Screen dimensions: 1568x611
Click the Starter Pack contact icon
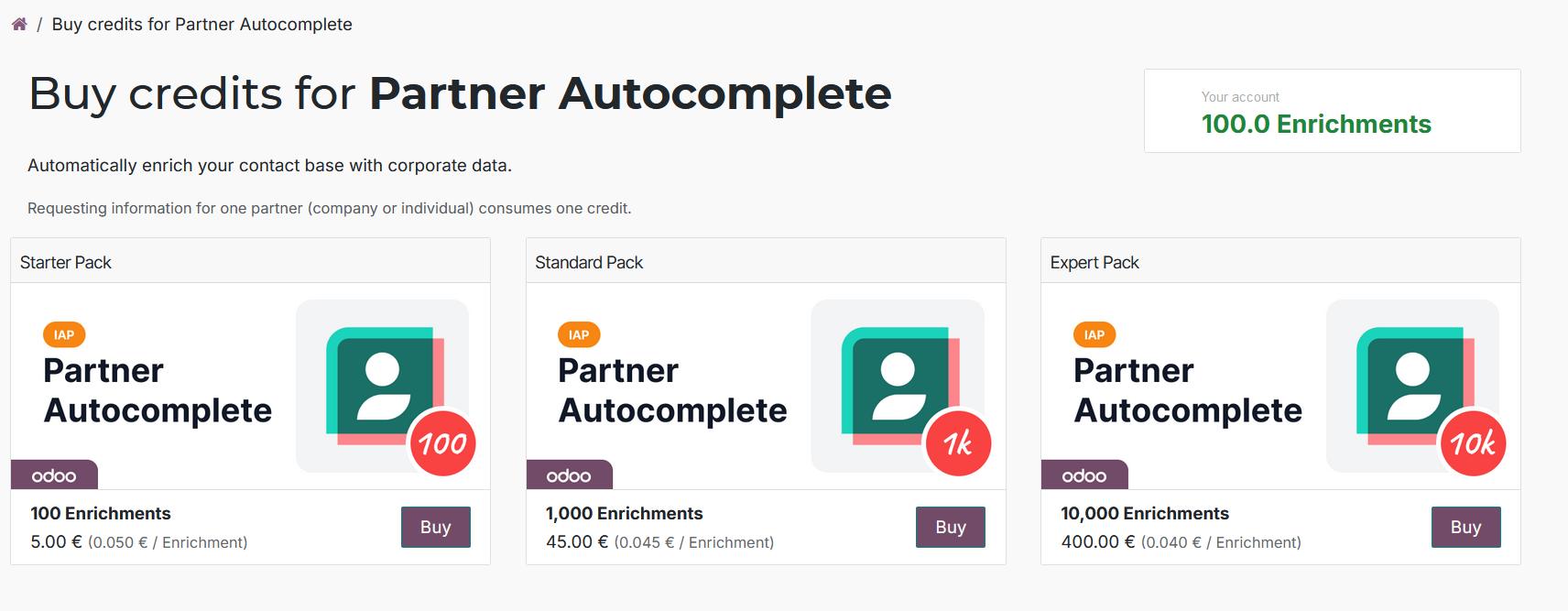point(385,386)
